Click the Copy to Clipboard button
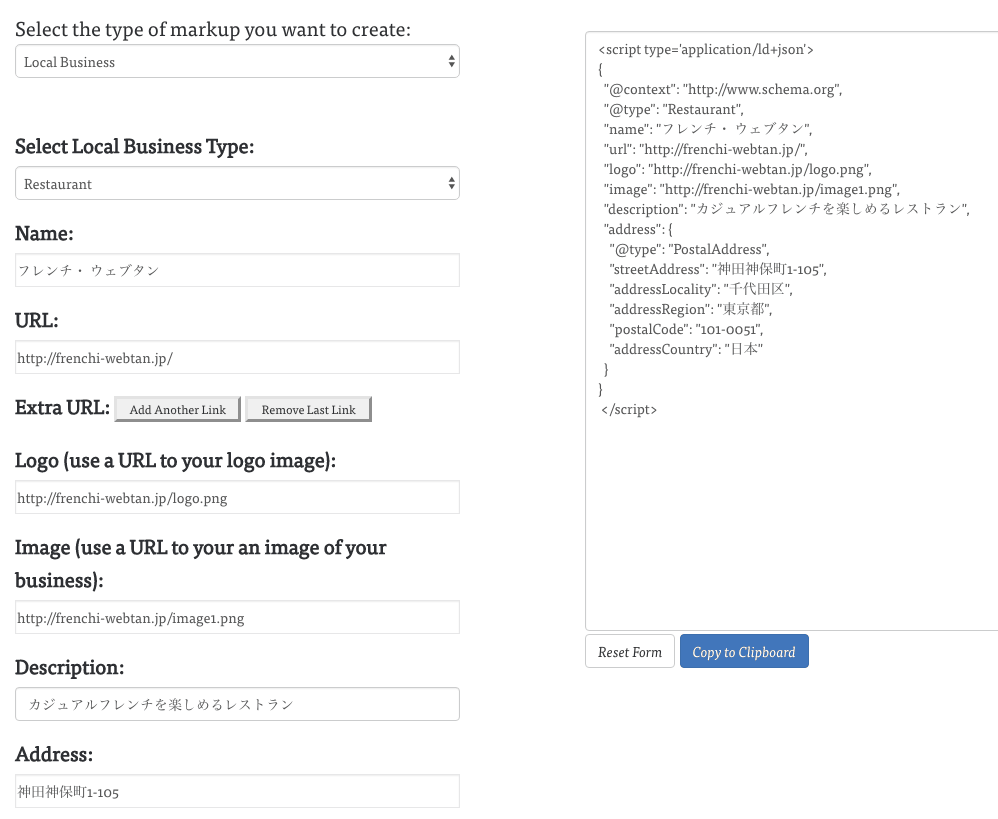The height and width of the screenshot is (819, 998). [x=744, y=652]
